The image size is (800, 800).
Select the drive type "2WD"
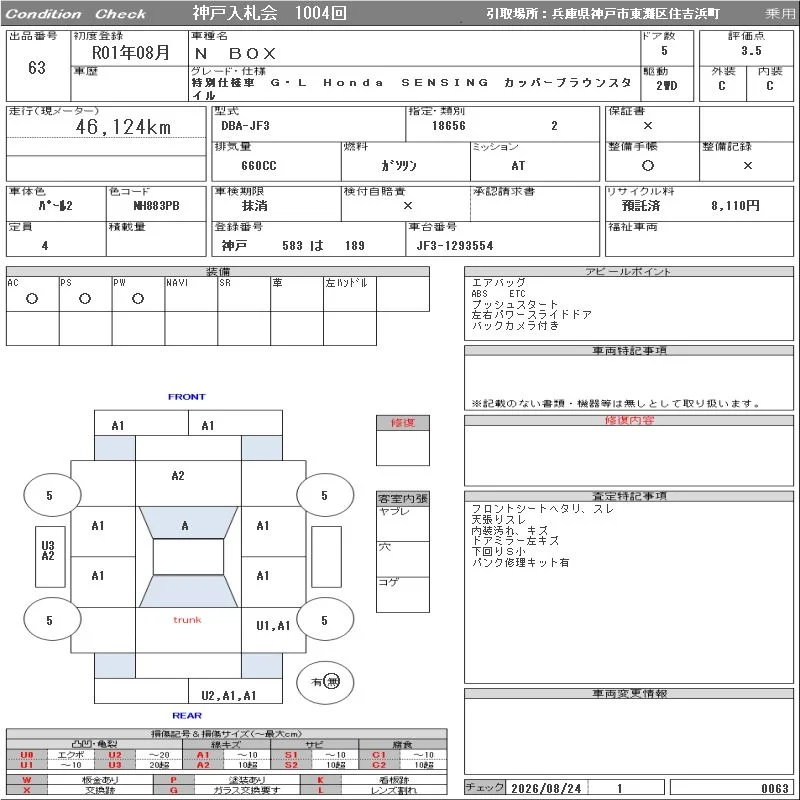[666, 86]
